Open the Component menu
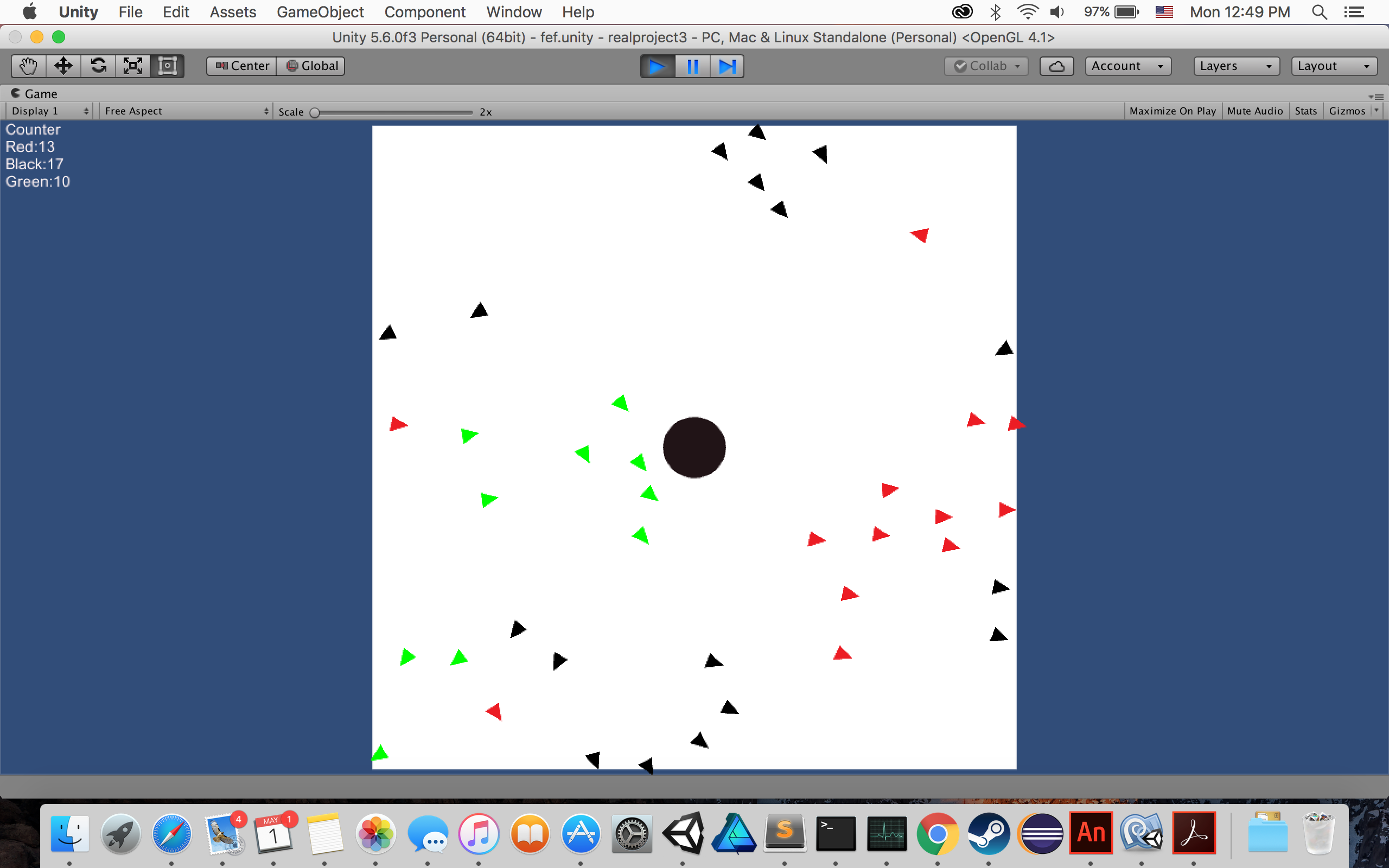Viewport: 1389px width, 868px height. coord(425,12)
